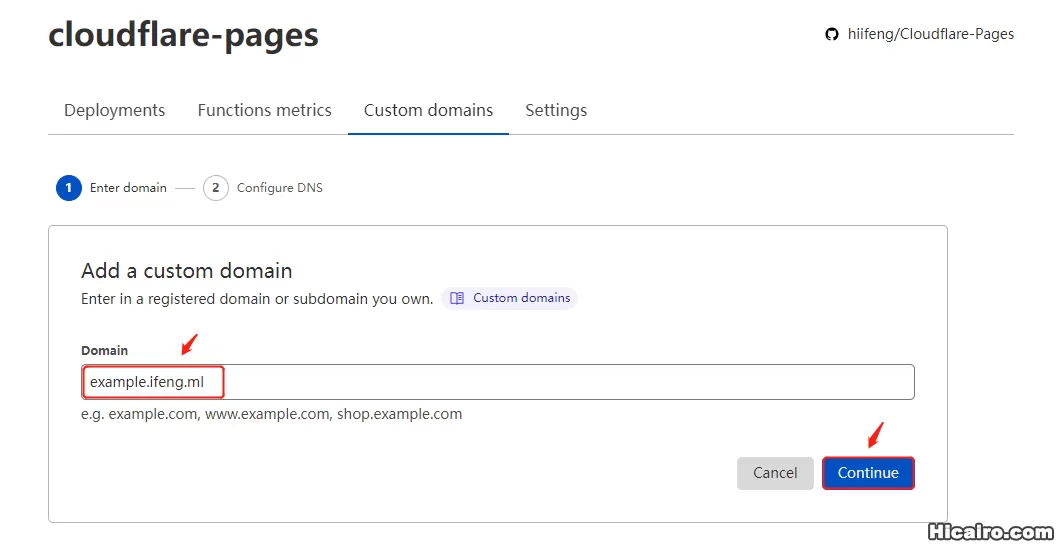Click the book icon in docs badge
The width and height of the screenshot is (1060, 549).
coord(457,298)
